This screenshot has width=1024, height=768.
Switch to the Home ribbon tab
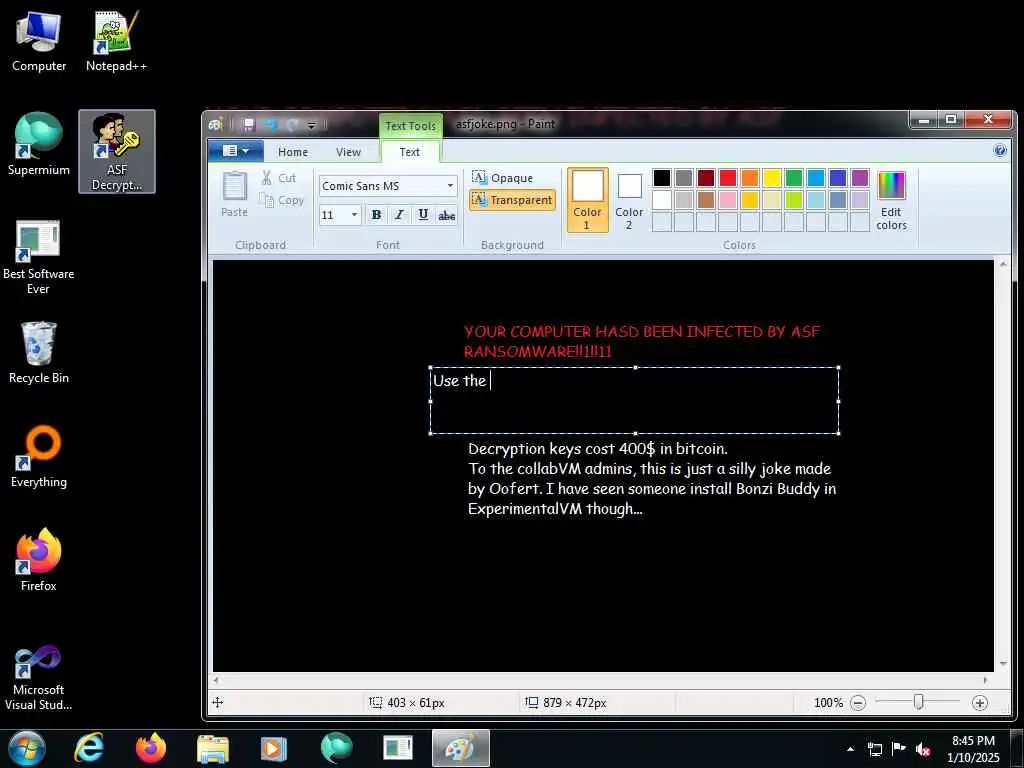pyautogui.click(x=293, y=152)
